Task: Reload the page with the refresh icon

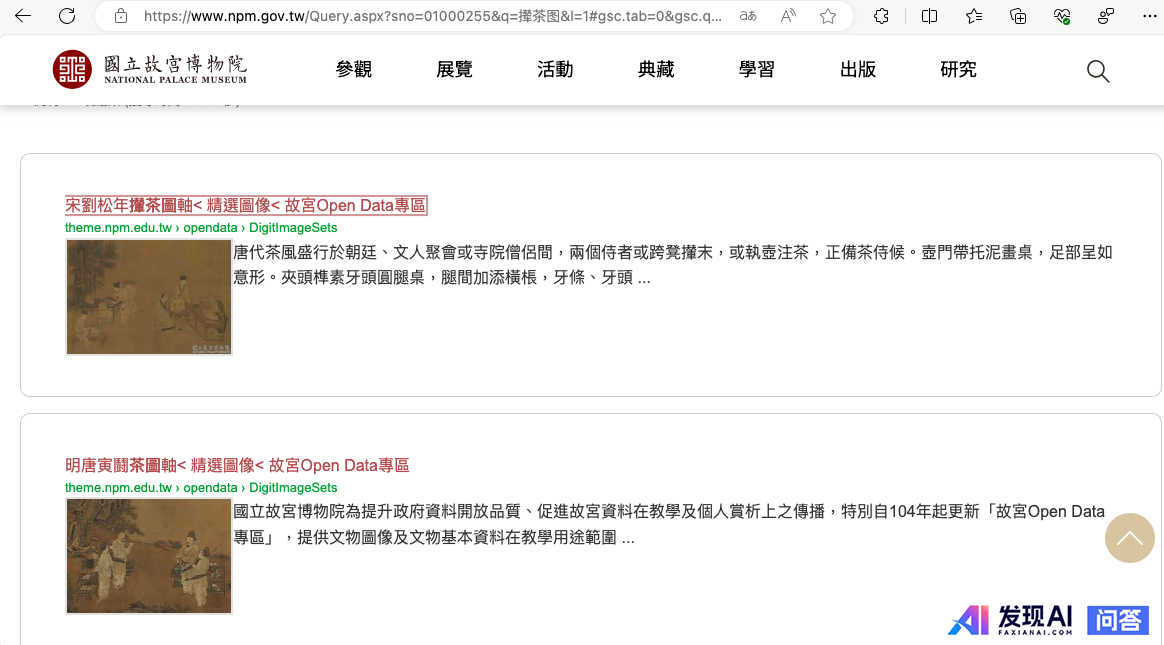Action: click(67, 16)
